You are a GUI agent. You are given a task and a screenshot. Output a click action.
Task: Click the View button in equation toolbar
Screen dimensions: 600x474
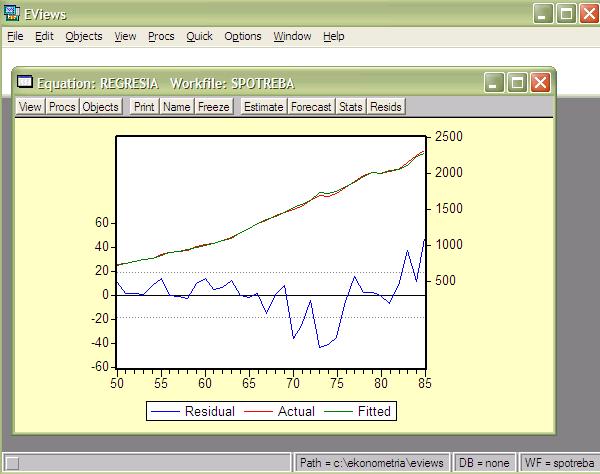(x=30, y=106)
